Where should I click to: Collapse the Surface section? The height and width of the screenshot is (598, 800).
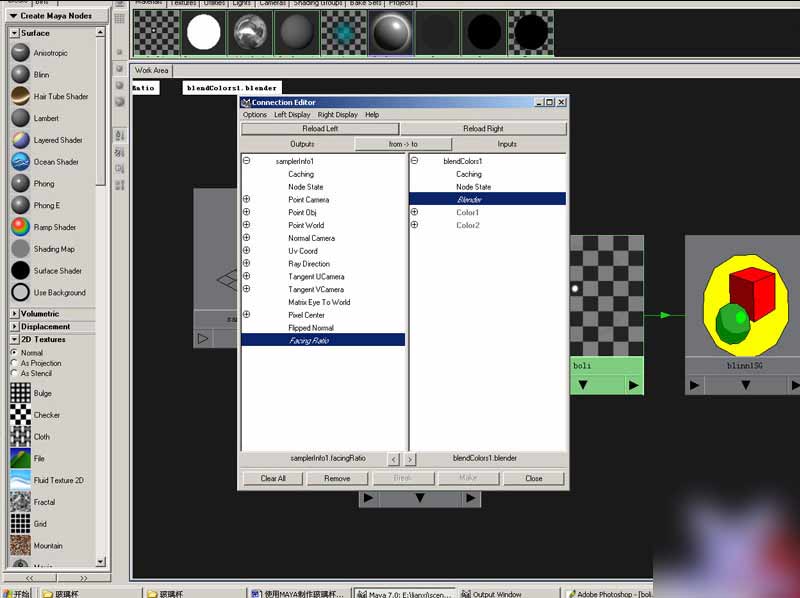tap(15, 33)
